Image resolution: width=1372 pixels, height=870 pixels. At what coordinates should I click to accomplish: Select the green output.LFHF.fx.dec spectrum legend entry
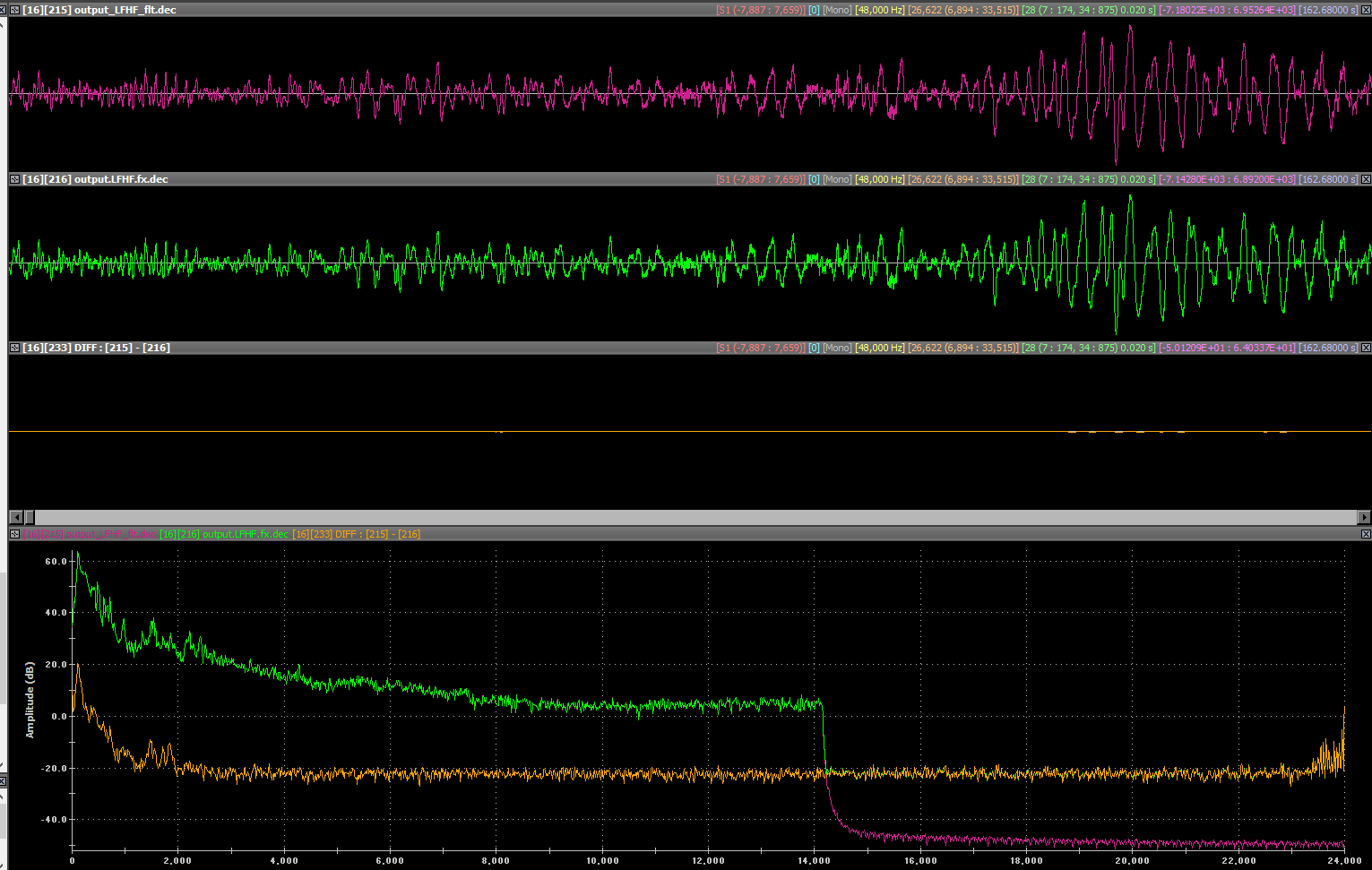pos(224,534)
